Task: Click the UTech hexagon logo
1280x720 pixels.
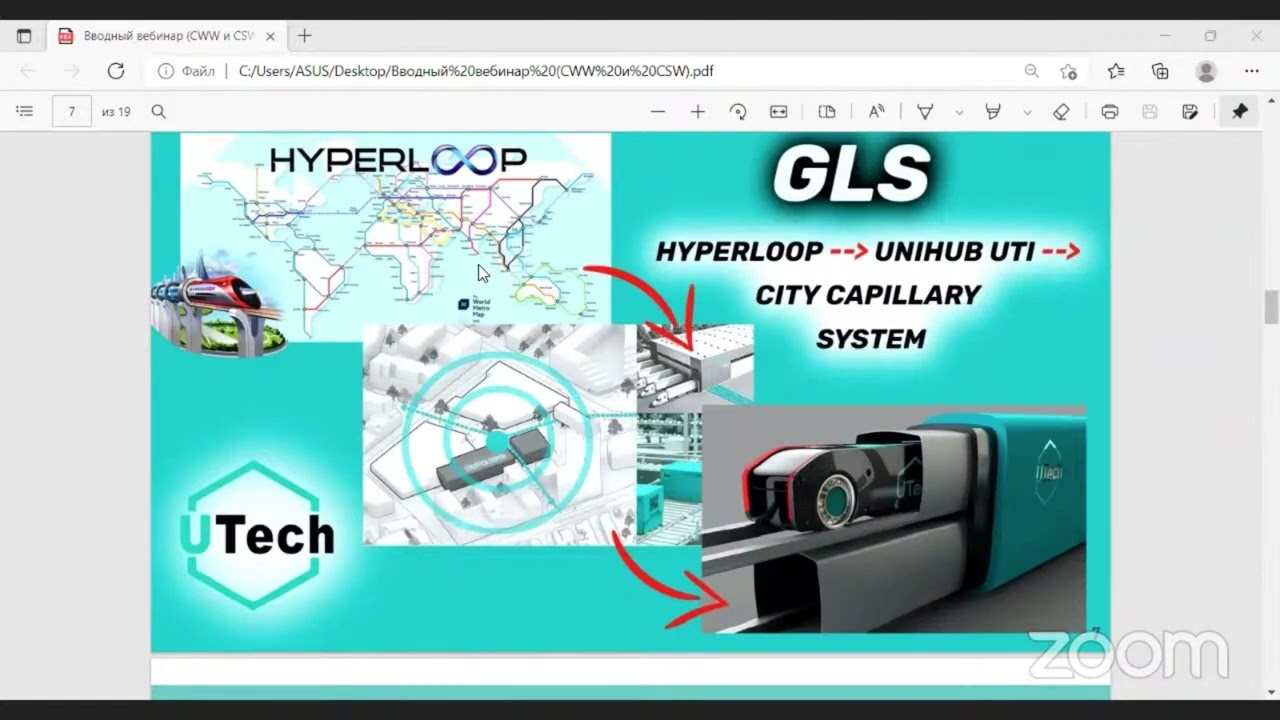Action: tap(257, 534)
